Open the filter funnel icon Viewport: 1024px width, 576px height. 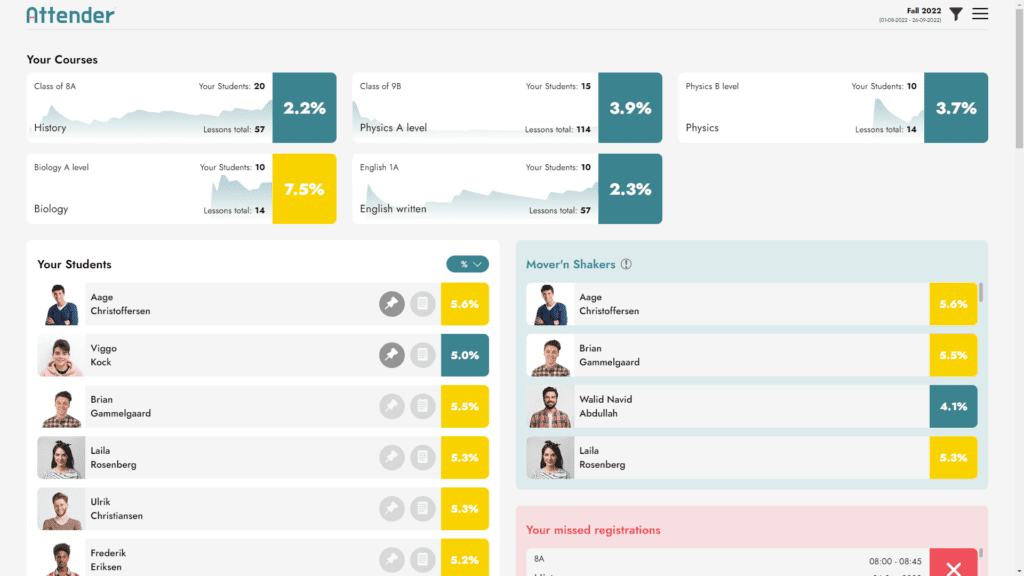(956, 14)
